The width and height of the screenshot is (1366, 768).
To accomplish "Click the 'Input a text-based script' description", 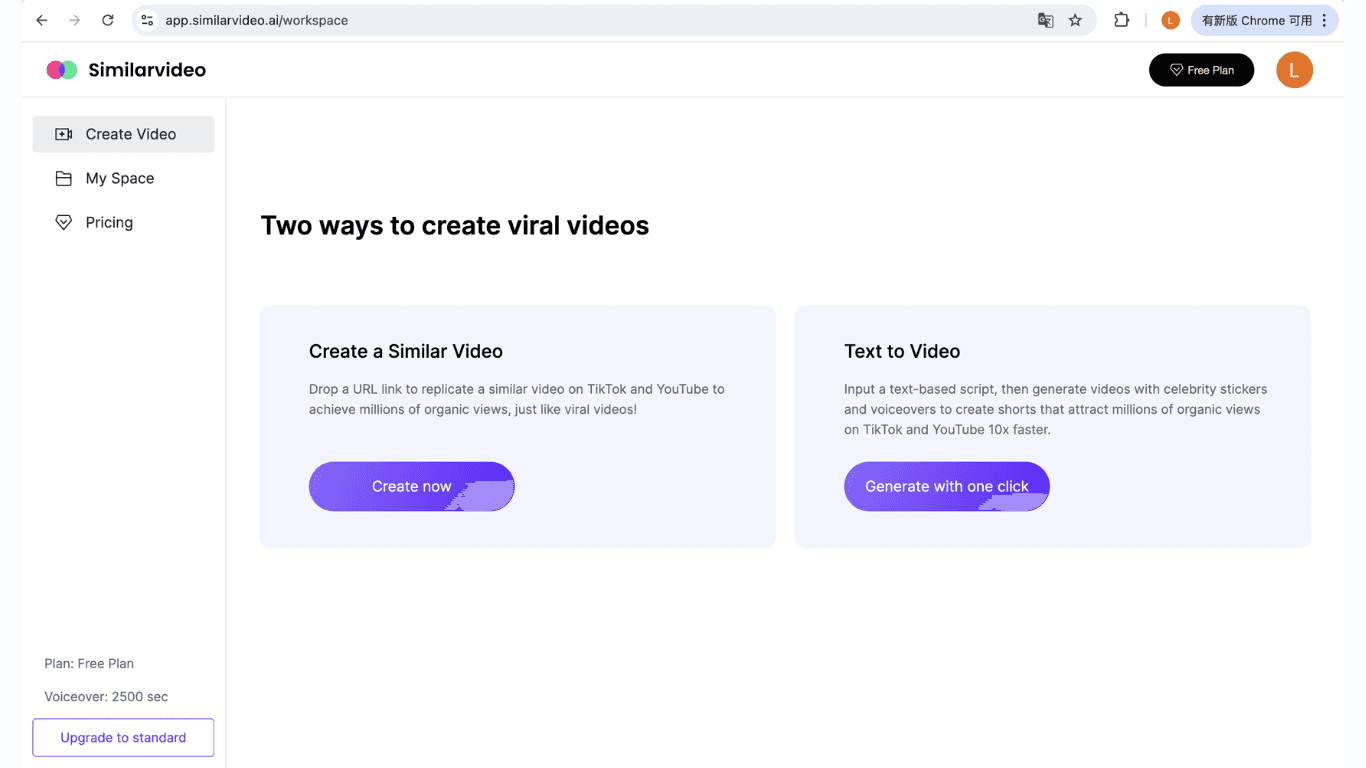I will pyautogui.click(x=1055, y=409).
